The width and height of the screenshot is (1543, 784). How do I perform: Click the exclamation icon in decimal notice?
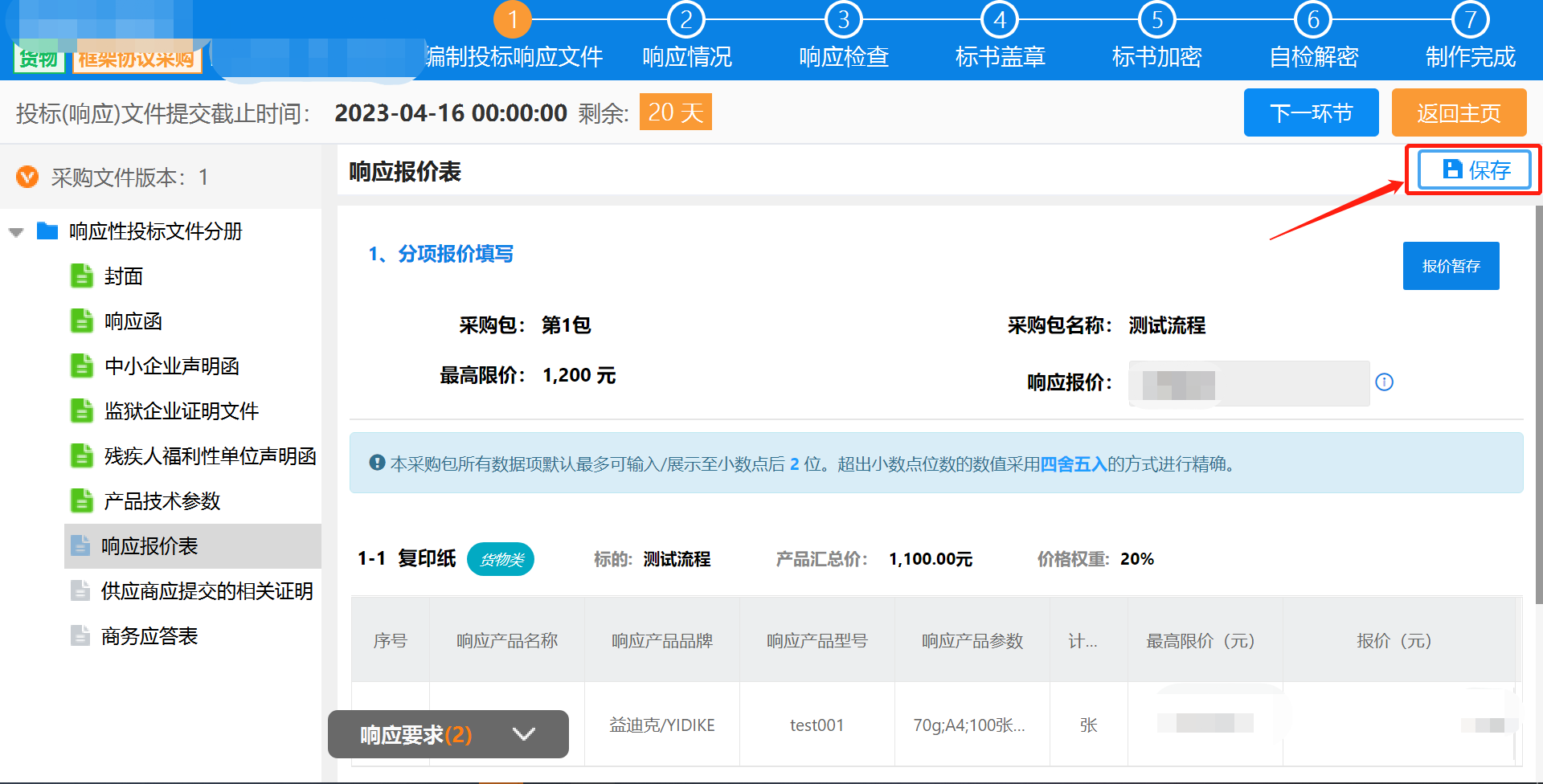377,463
